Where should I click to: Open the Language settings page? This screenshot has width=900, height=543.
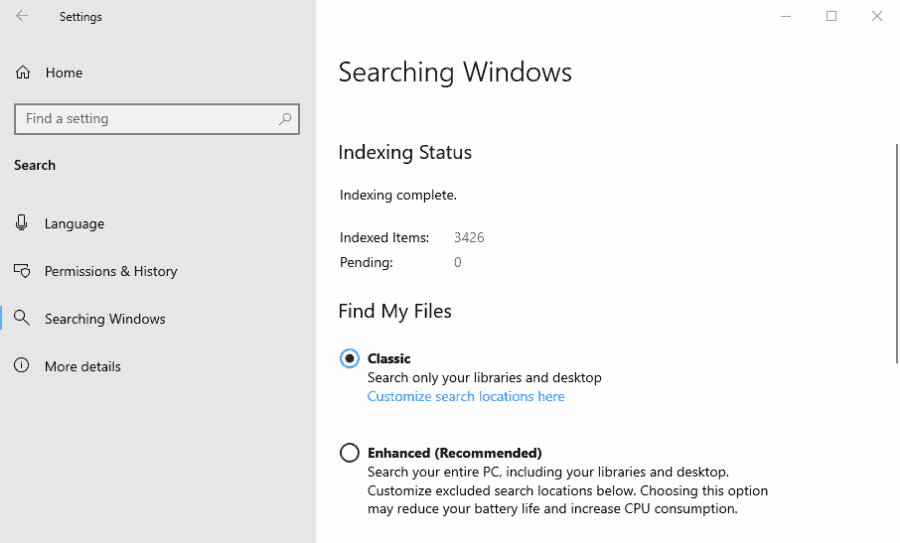(75, 223)
